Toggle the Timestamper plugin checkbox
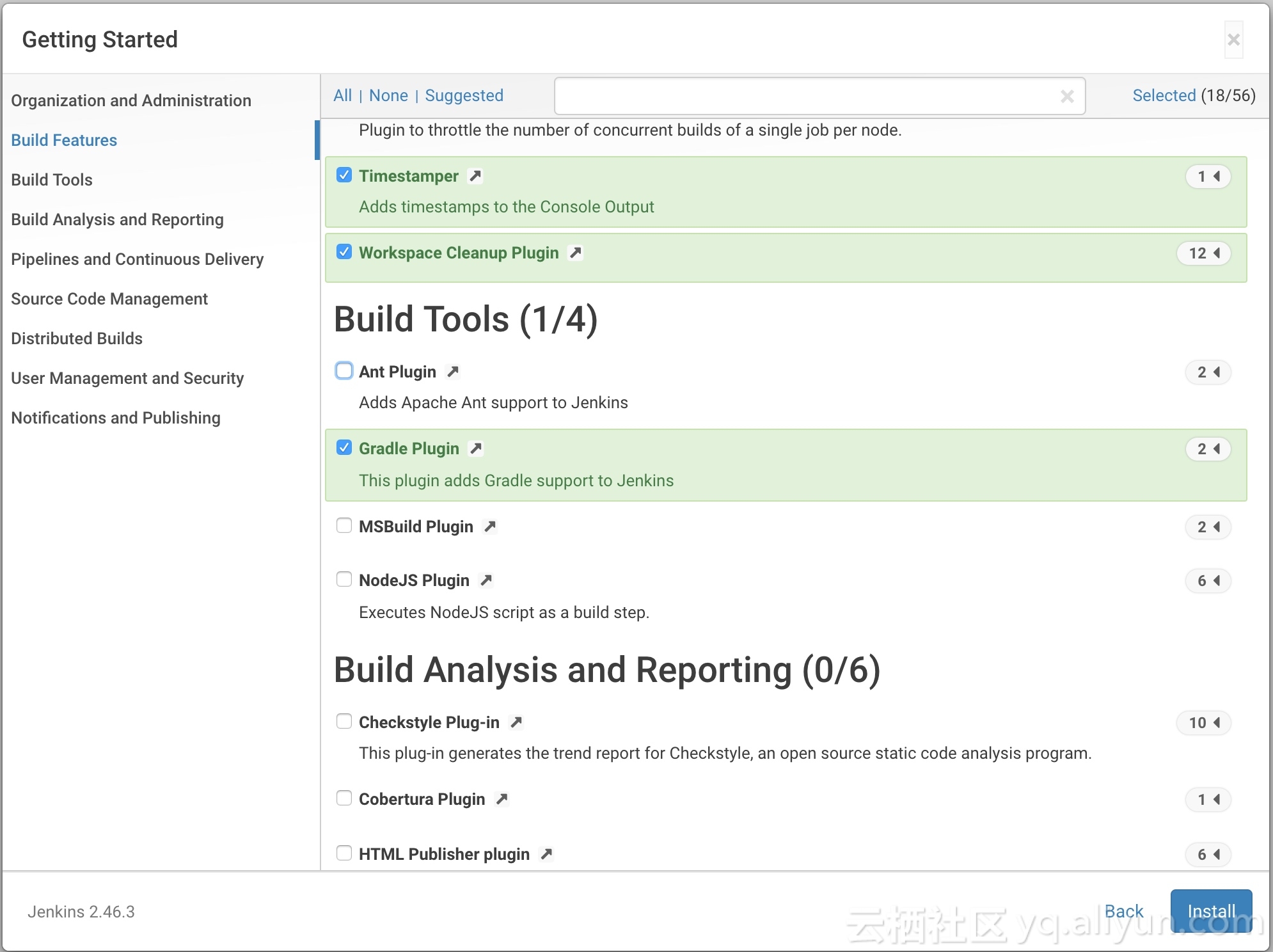The width and height of the screenshot is (1273, 952). pos(343,176)
